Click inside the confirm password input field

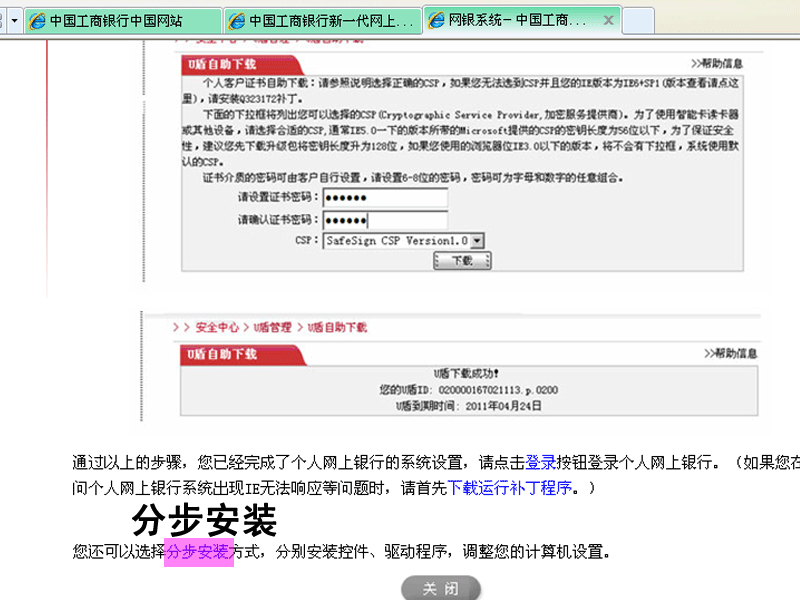tap(385, 218)
